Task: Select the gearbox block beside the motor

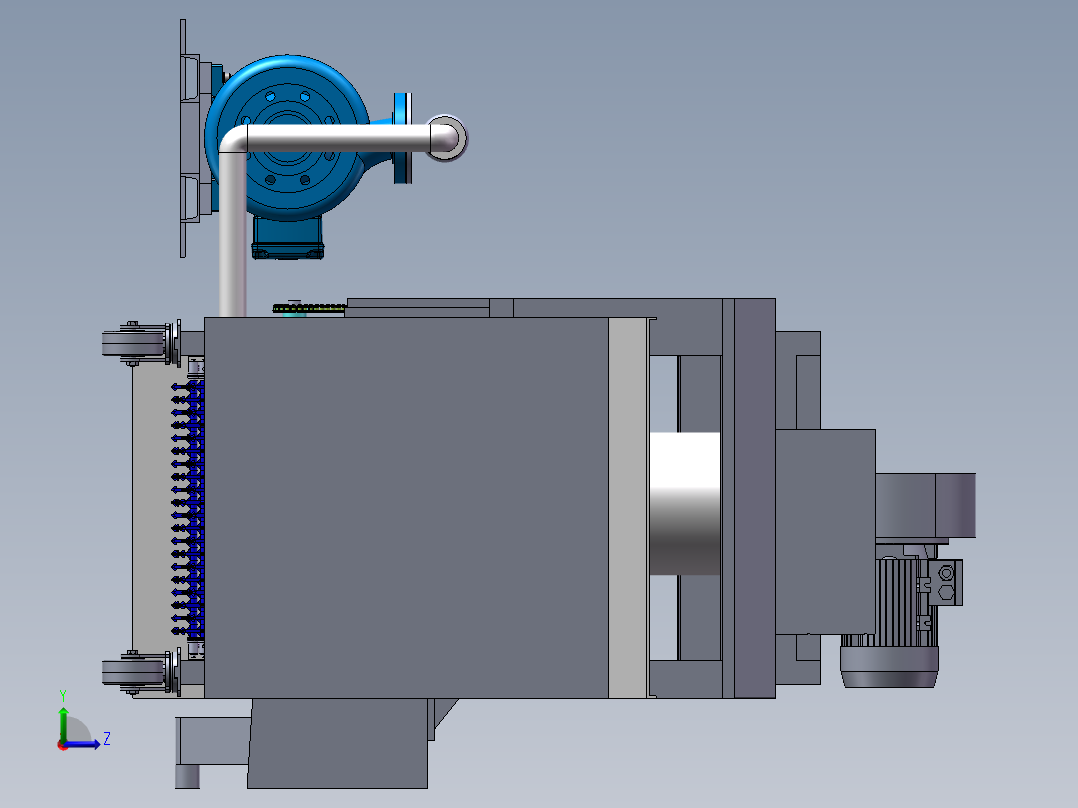Action: tap(825, 532)
